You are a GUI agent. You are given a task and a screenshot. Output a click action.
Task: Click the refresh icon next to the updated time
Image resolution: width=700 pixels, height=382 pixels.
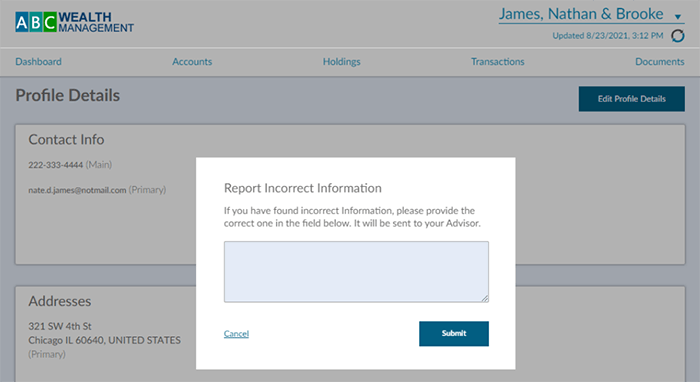678,36
